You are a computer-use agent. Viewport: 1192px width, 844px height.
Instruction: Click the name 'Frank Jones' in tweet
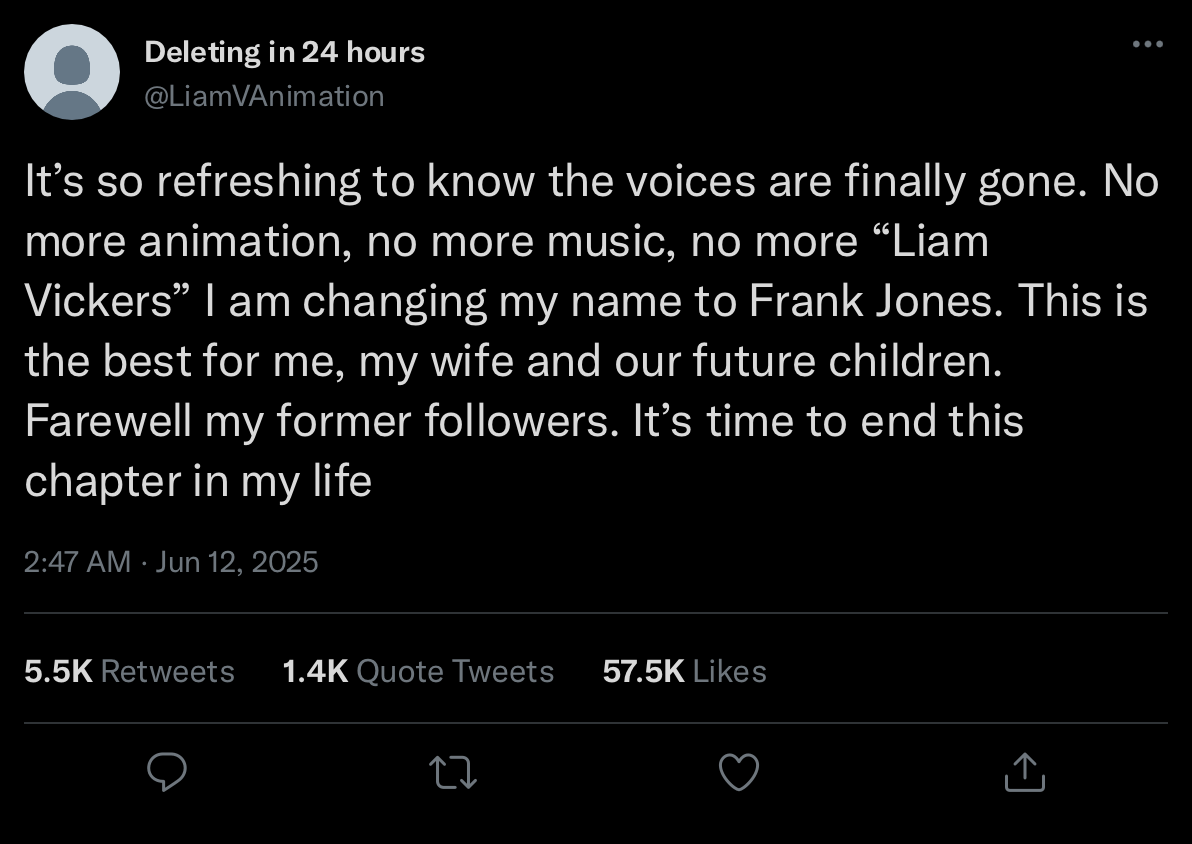[x=871, y=300]
